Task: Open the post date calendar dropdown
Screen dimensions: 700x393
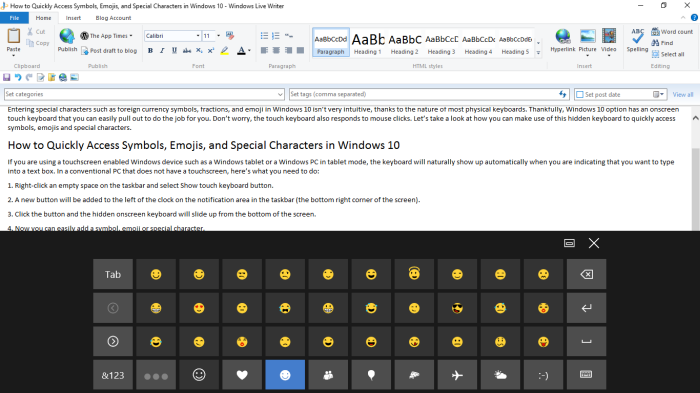Action: [x=659, y=94]
